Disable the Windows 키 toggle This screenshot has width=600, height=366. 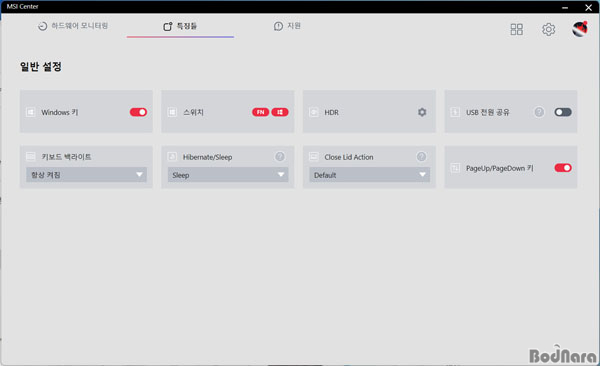click(139, 112)
